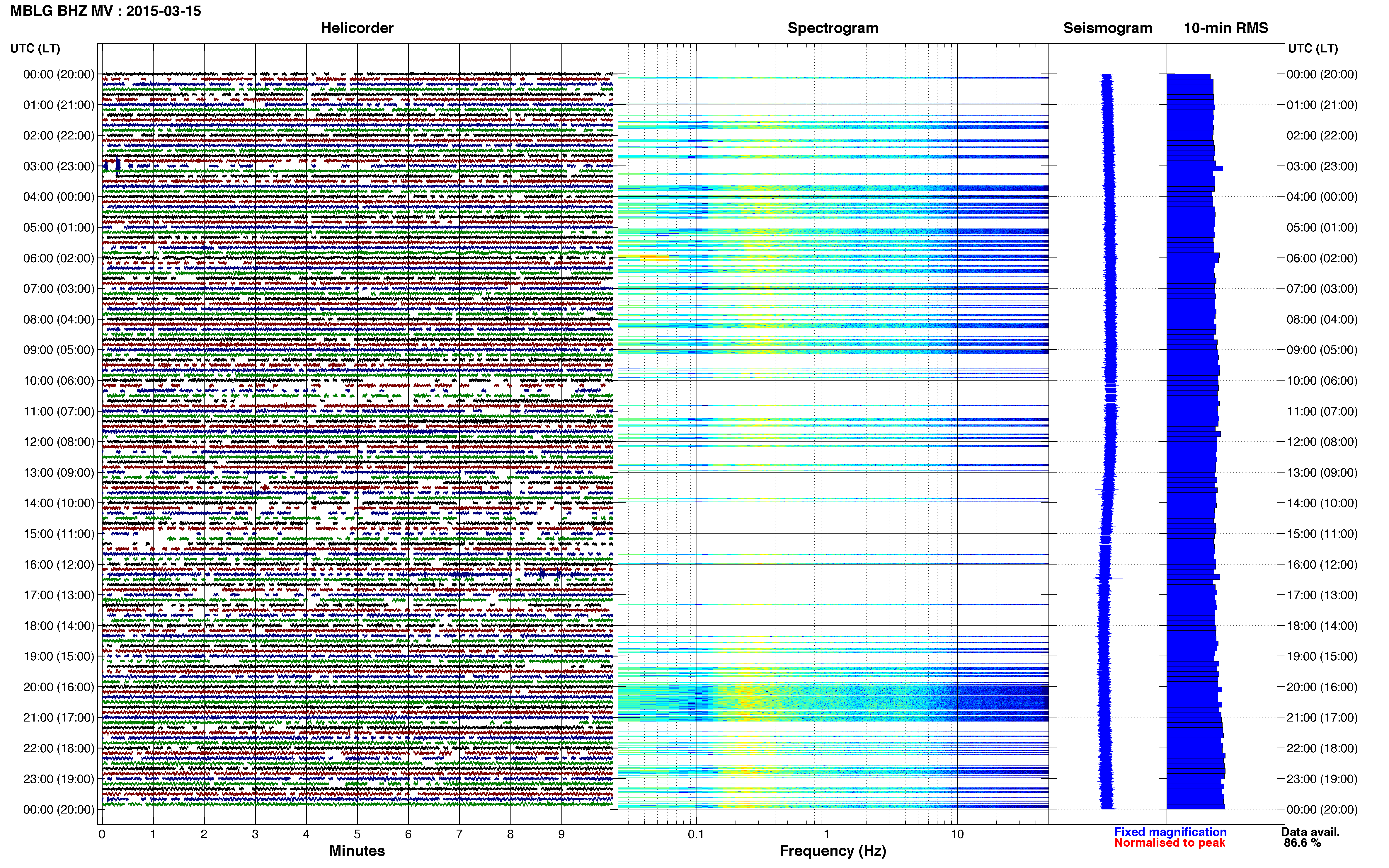Click tick '1' on the Frequency axis
Viewport: 1389px width, 868px height.
[827, 835]
